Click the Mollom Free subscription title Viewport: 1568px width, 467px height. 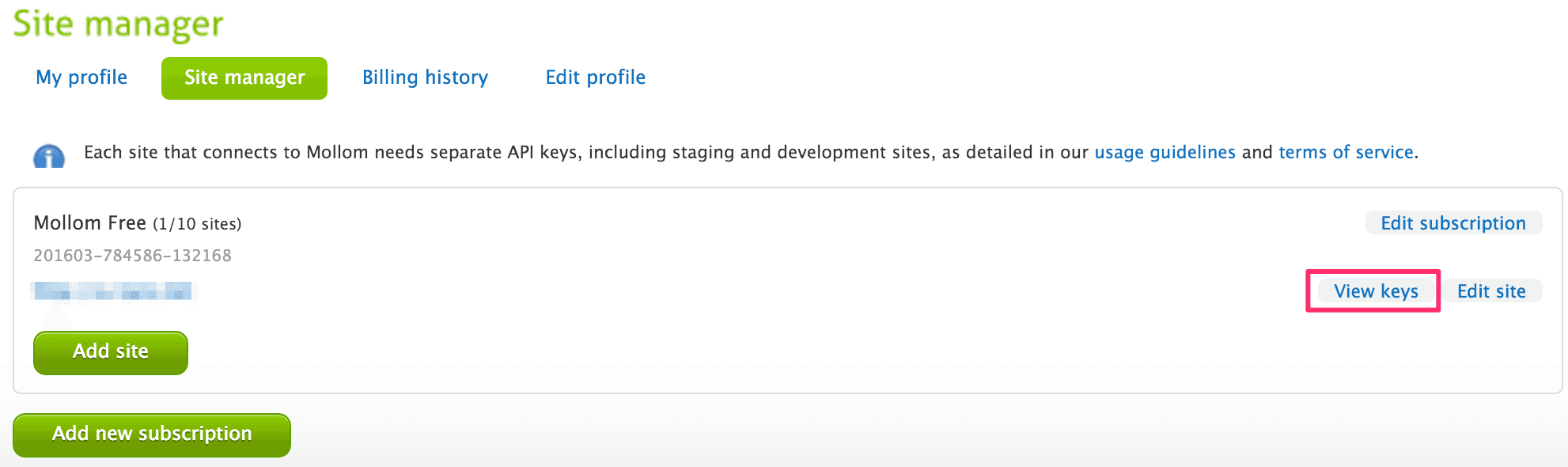point(89,223)
